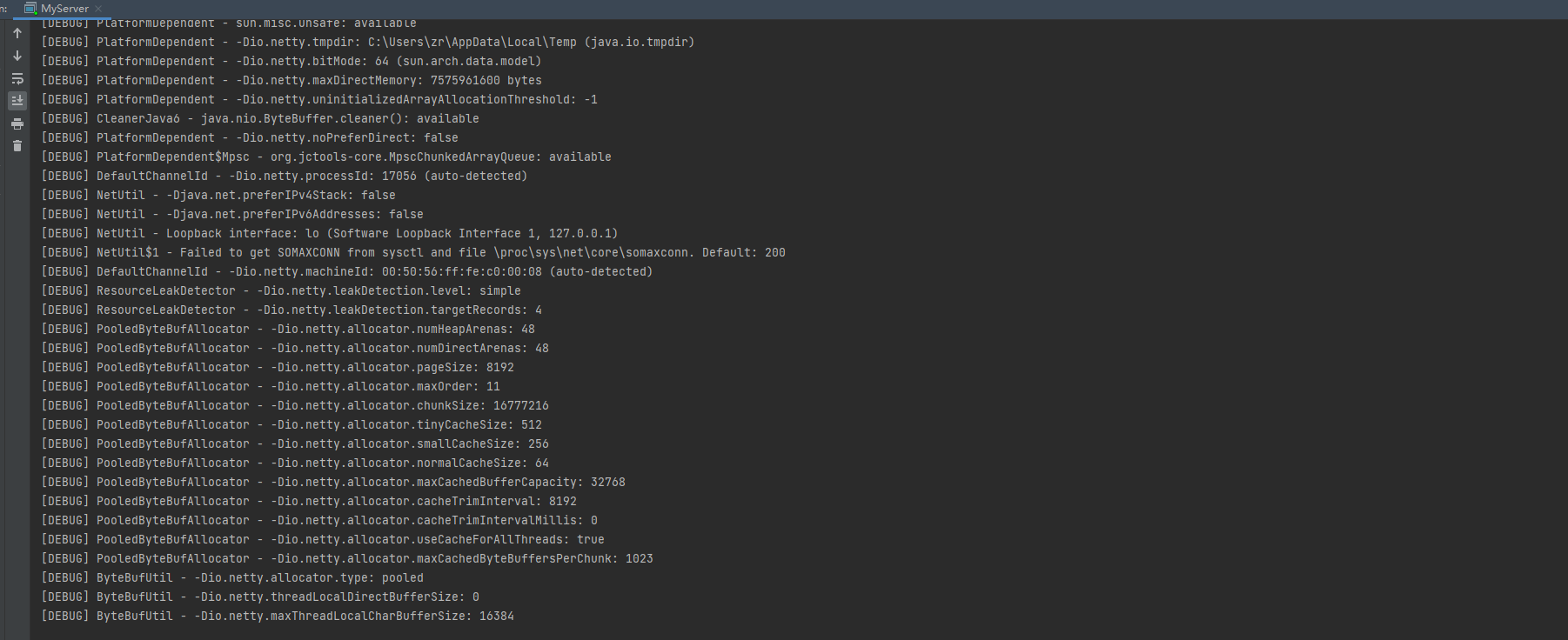Click the 'maxThreadLocalCharBufferSize: 16384' line

coord(278,616)
